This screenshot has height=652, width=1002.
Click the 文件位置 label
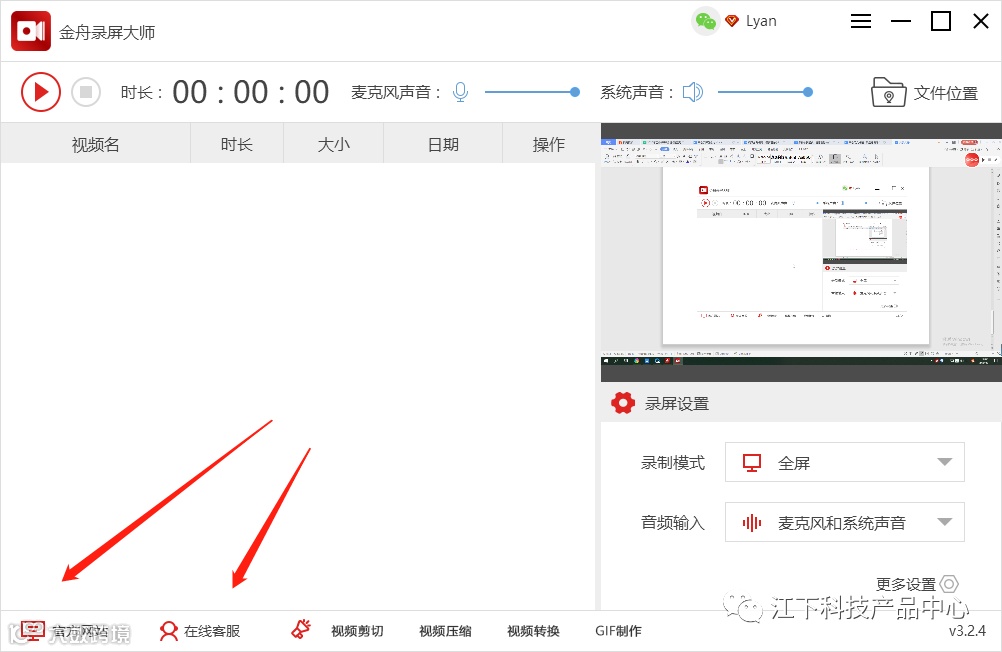946,93
